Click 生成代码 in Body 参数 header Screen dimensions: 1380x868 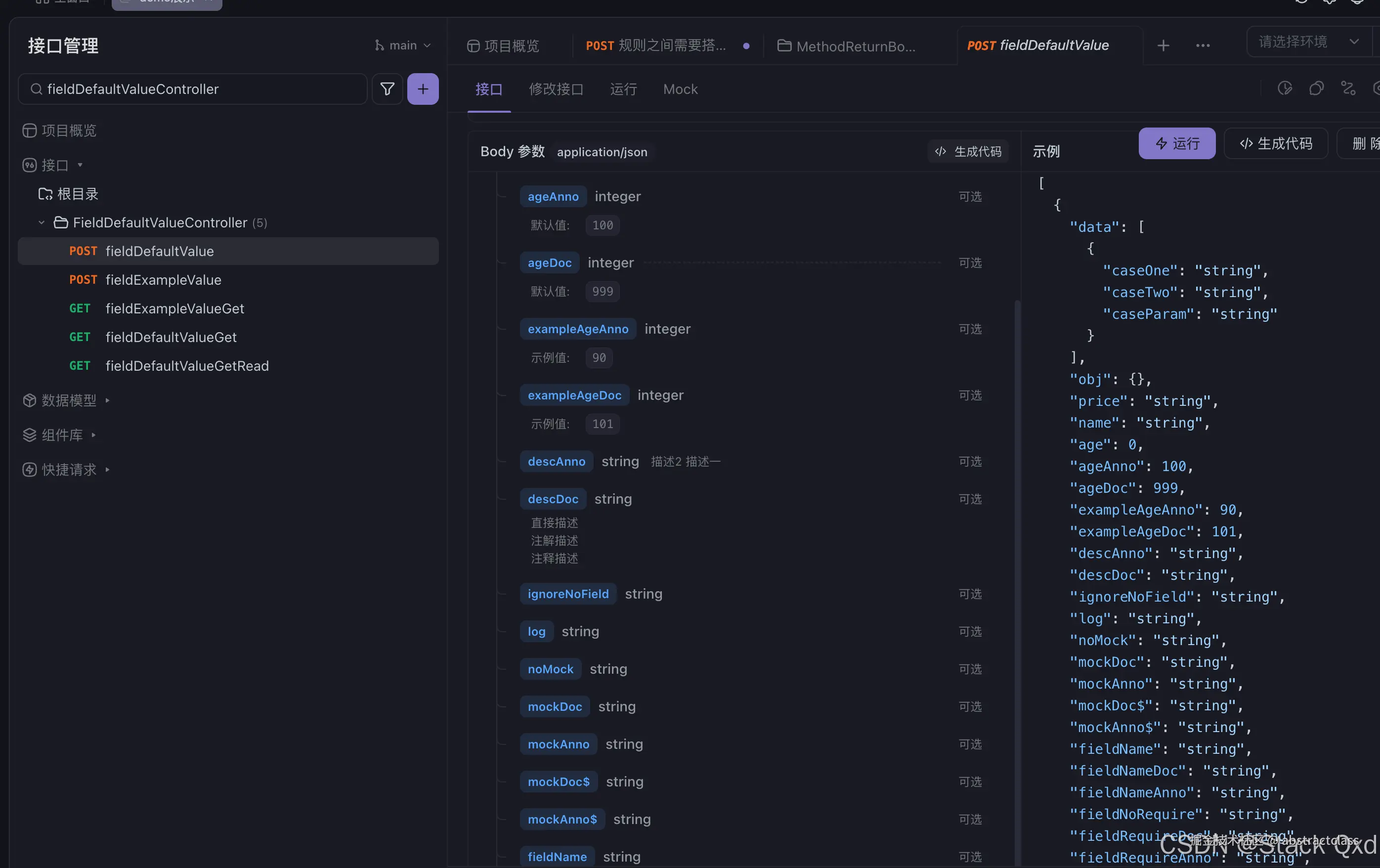click(x=967, y=151)
